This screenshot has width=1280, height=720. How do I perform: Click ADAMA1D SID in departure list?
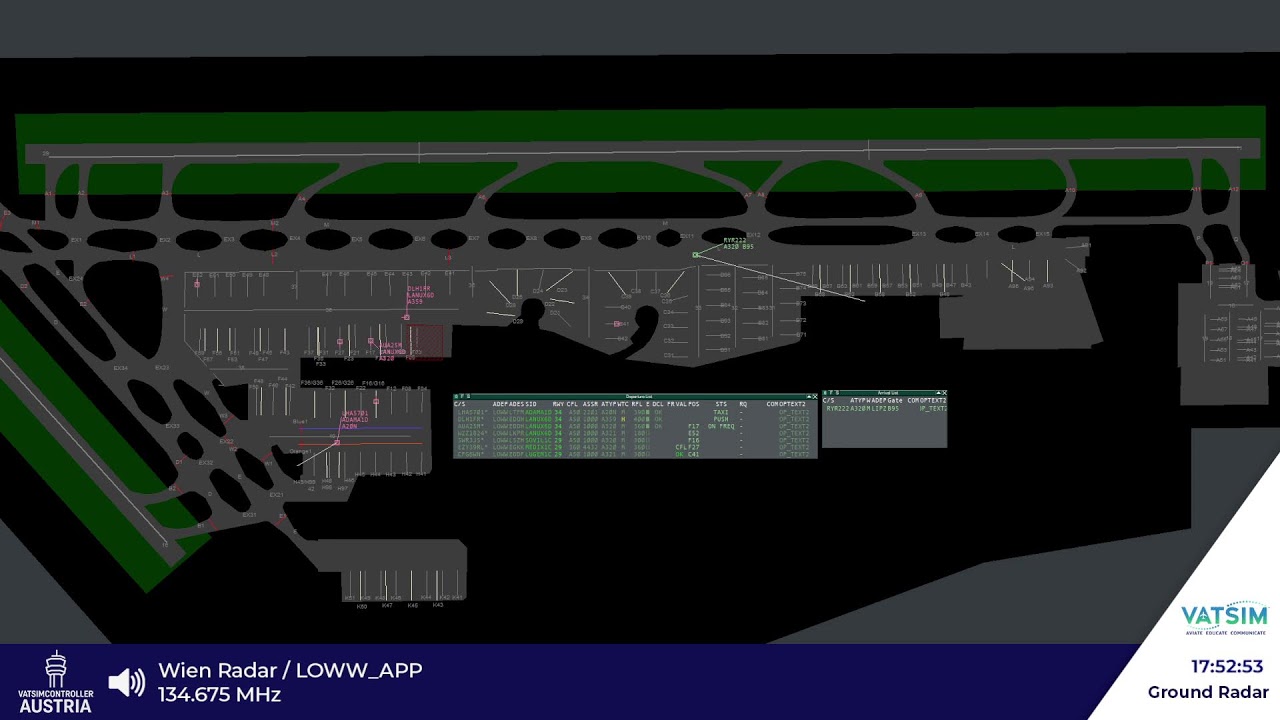coord(538,412)
